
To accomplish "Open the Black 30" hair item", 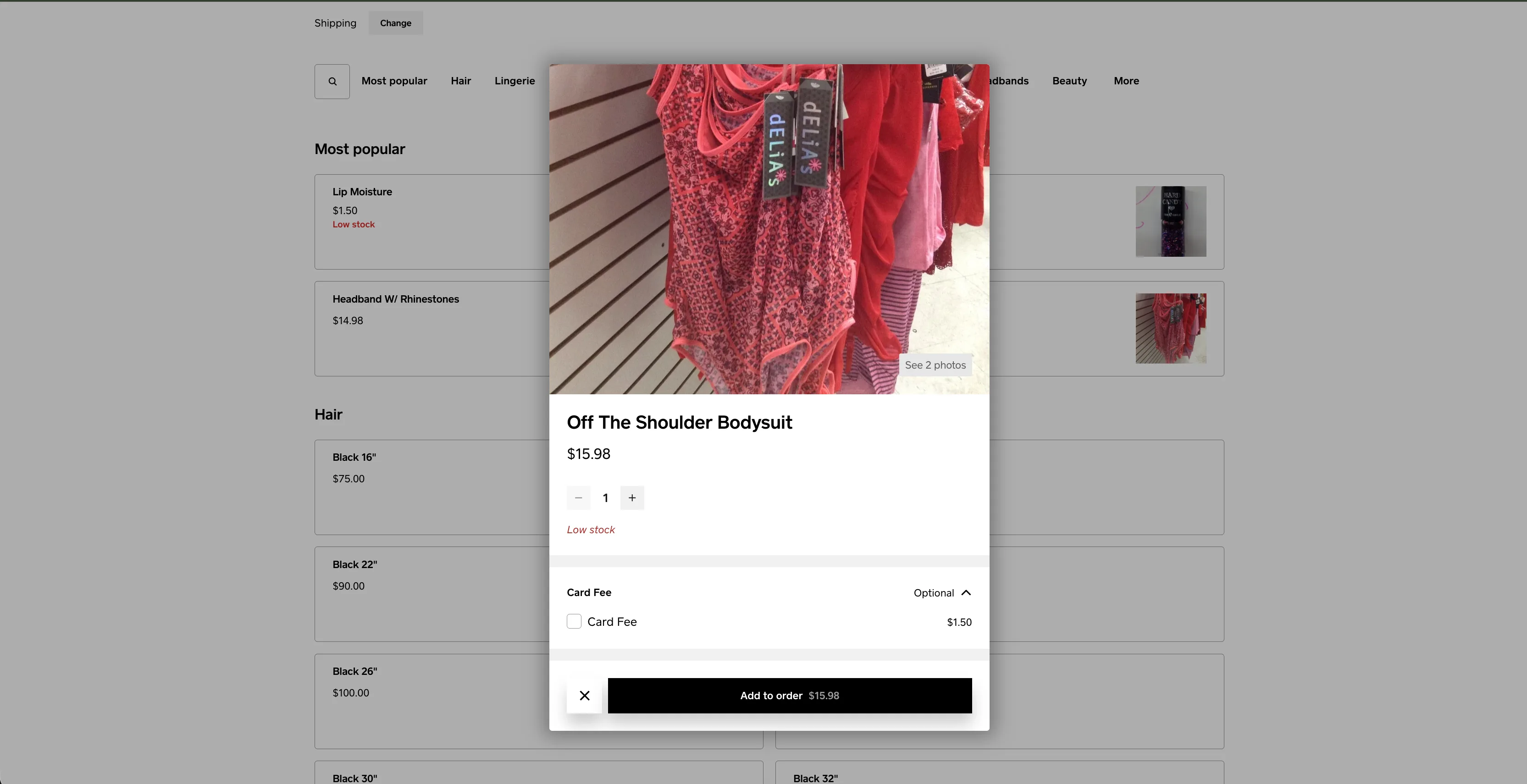I will (539, 773).
